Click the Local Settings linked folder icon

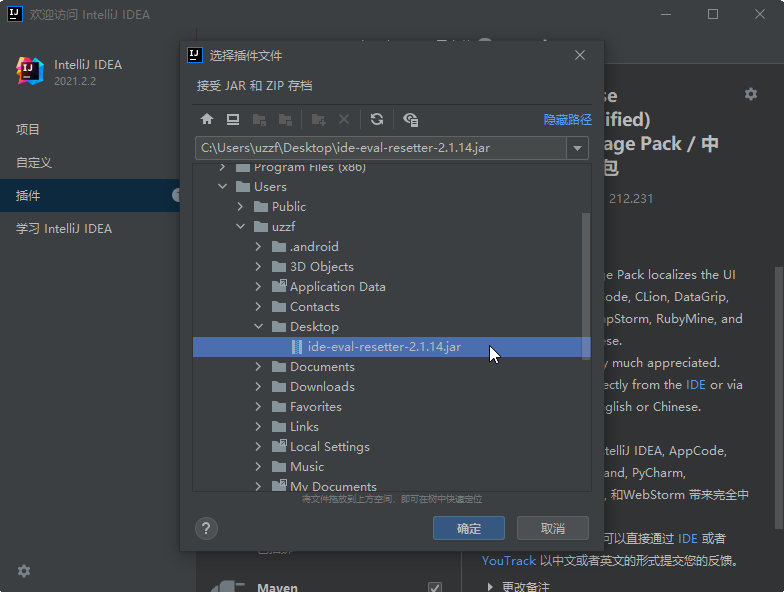pyautogui.click(x=278, y=446)
